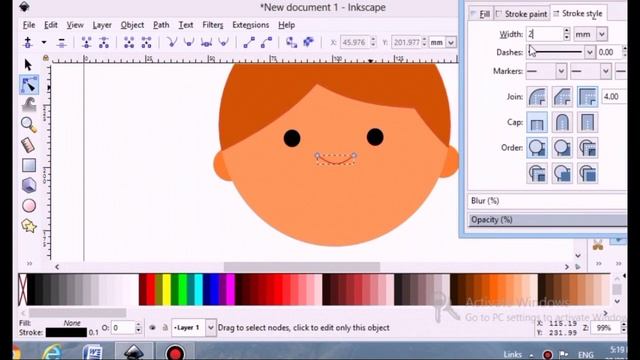Open the toolbar coordinate unit mm dropdown

coord(451,42)
